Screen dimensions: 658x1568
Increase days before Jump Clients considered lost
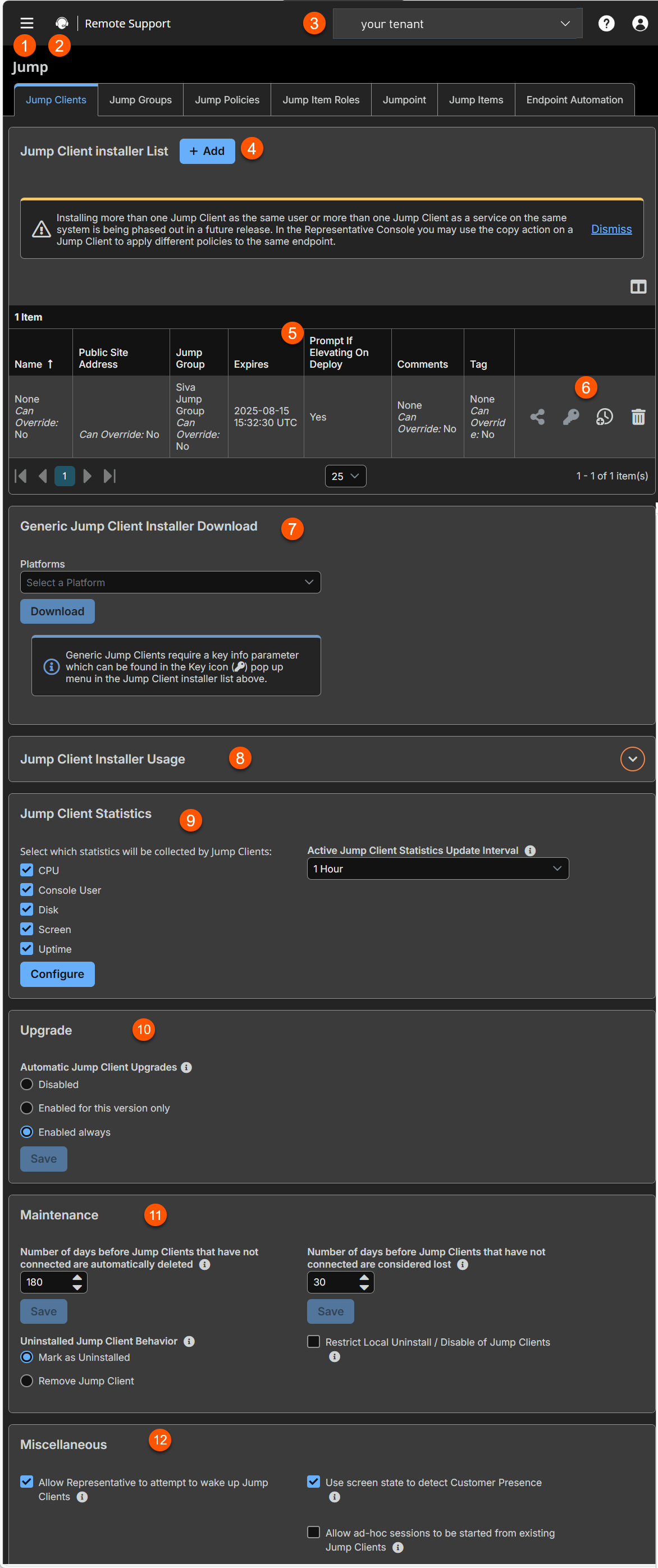pyautogui.click(x=364, y=1277)
